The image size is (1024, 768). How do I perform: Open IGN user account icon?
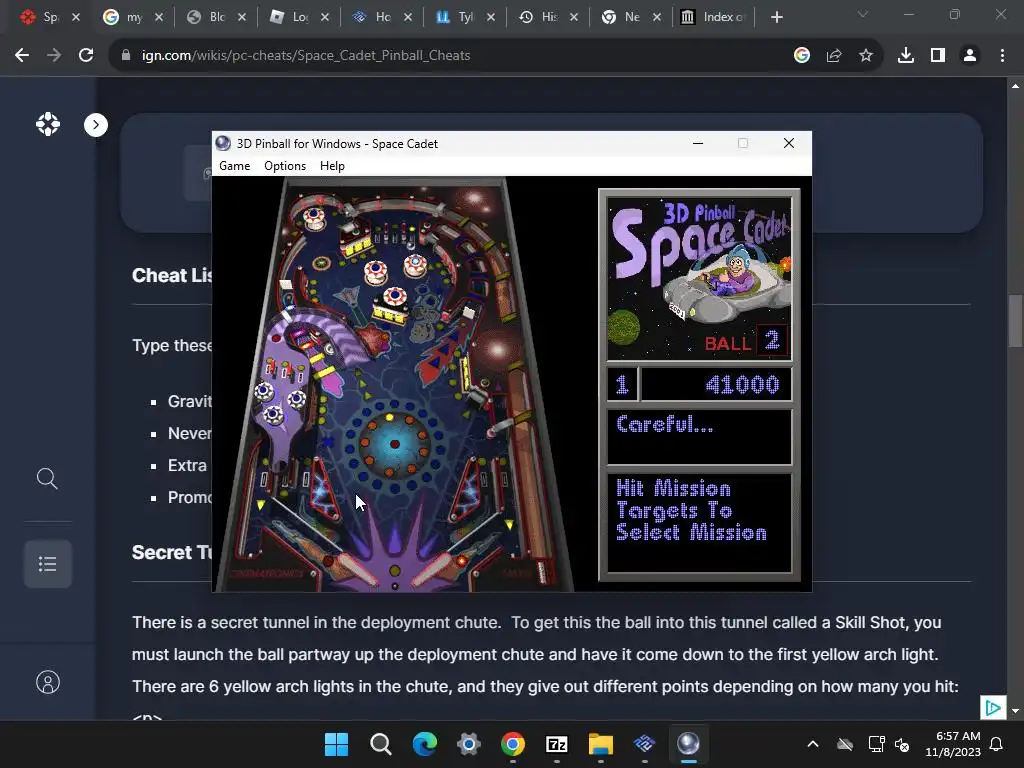(48, 682)
